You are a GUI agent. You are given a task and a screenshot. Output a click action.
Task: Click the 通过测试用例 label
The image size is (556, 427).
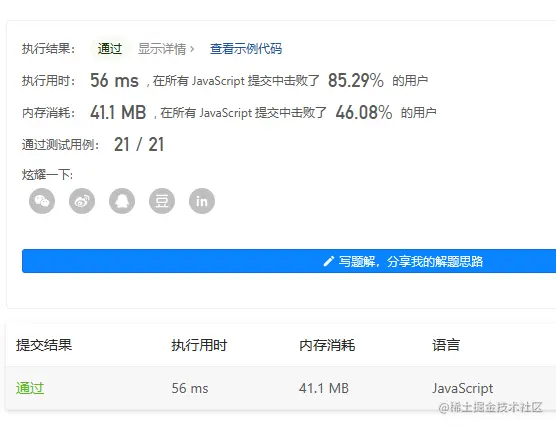coord(60,145)
